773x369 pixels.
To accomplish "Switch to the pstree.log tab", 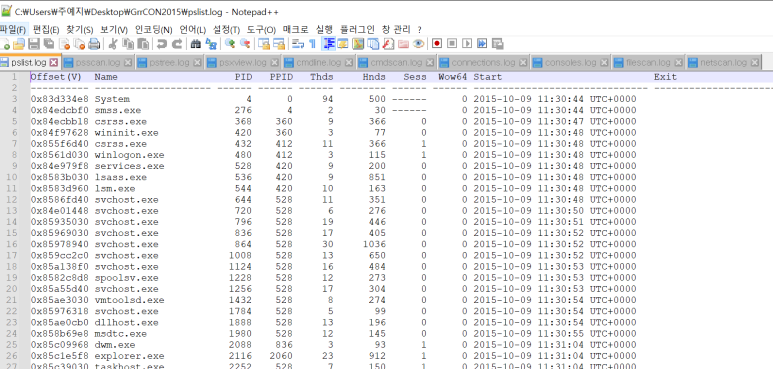I will [169, 63].
